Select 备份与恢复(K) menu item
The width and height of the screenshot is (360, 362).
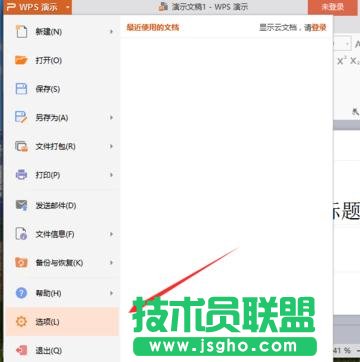point(62,263)
